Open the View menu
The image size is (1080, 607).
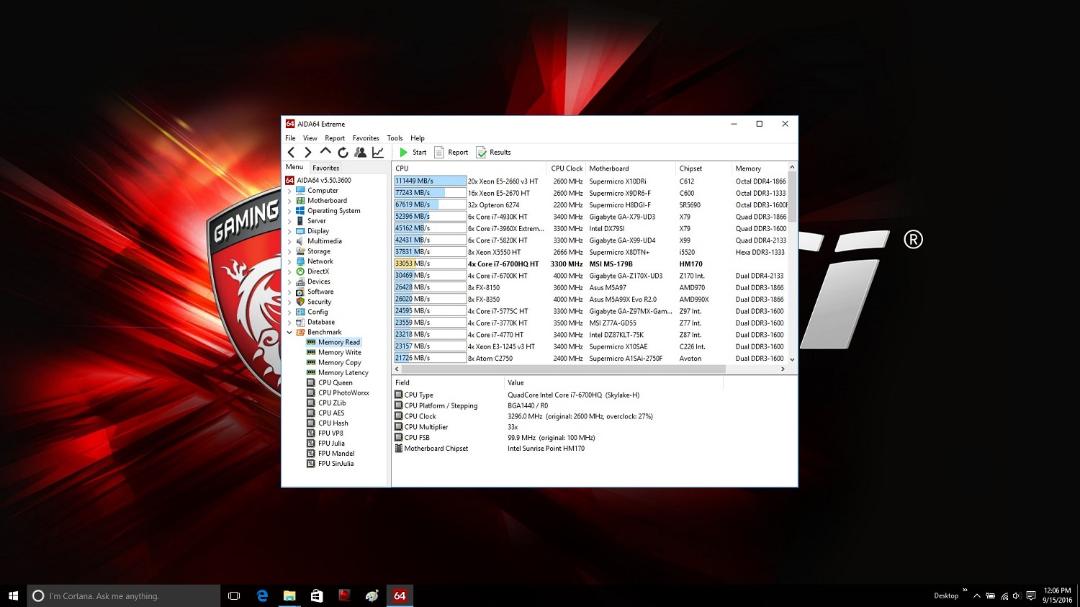(310, 138)
